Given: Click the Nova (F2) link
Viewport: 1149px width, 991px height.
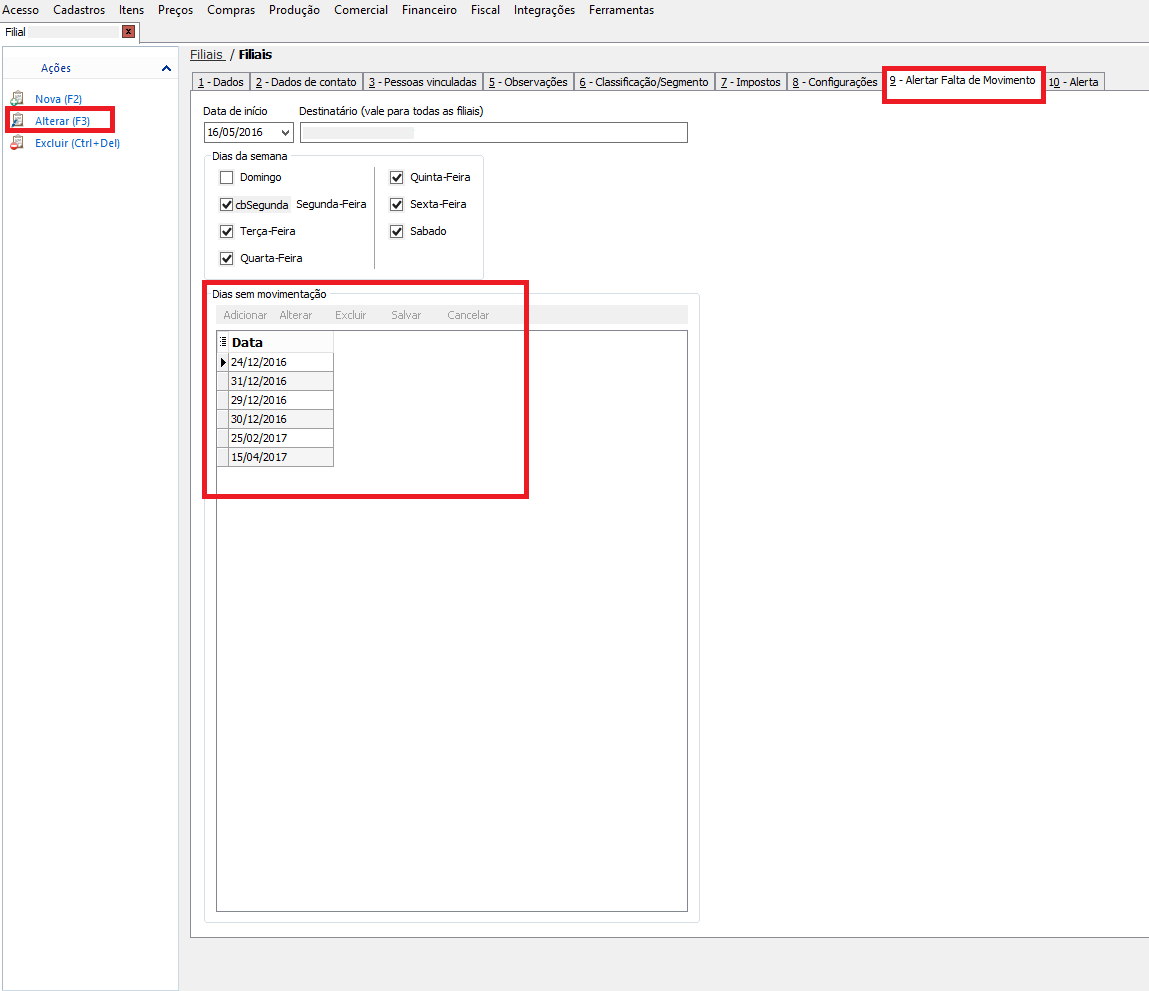Looking at the screenshot, I should (59, 99).
